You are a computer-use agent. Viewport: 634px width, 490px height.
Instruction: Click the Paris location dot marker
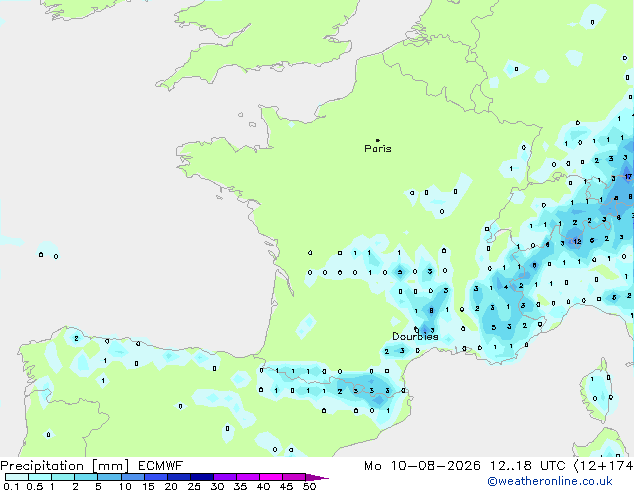tap(378, 140)
